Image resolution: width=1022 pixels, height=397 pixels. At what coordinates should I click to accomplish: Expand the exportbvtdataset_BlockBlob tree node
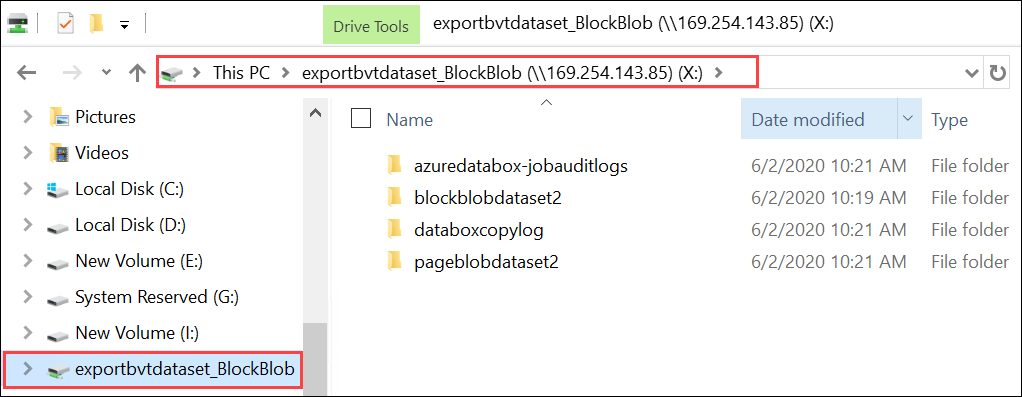[27, 369]
